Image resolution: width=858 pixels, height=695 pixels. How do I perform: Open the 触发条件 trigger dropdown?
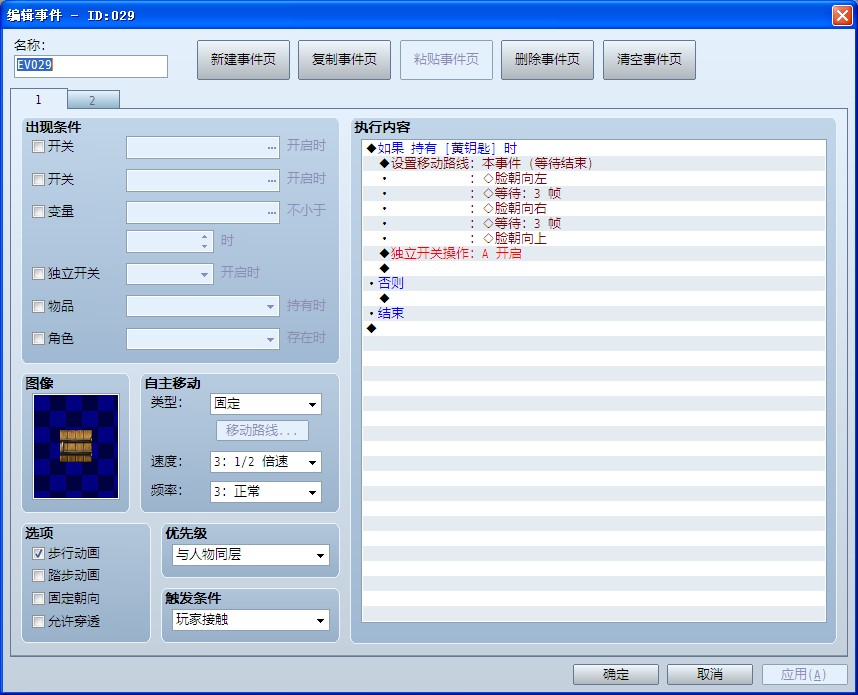point(251,620)
